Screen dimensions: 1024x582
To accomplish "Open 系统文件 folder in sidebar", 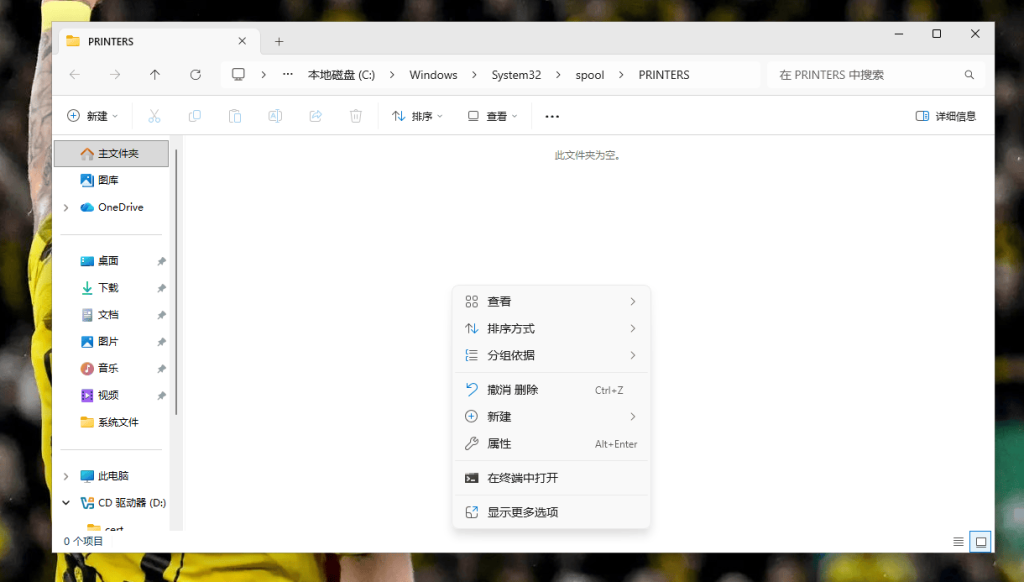I will tap(112, 423).
